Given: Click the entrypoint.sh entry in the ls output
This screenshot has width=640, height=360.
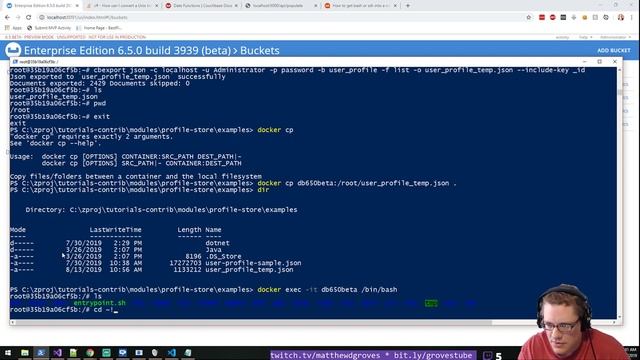Looking at the screenshot, I should pos(100,303).
